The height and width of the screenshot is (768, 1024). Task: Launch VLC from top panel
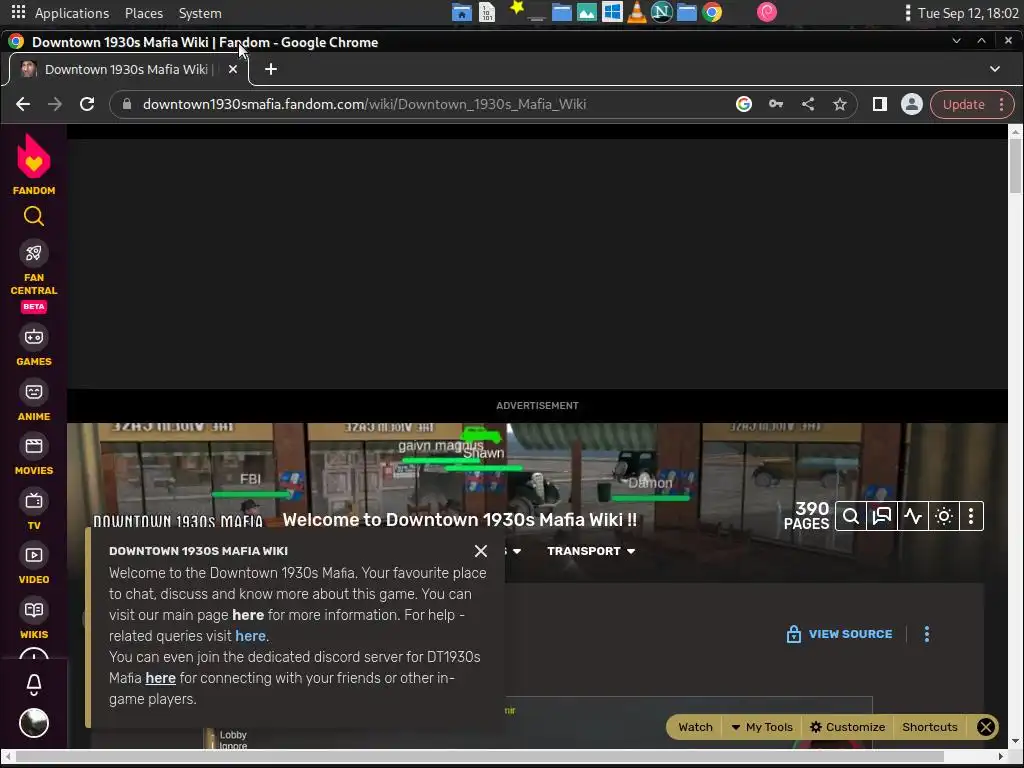pyautogui.click(x=636, y=12)
